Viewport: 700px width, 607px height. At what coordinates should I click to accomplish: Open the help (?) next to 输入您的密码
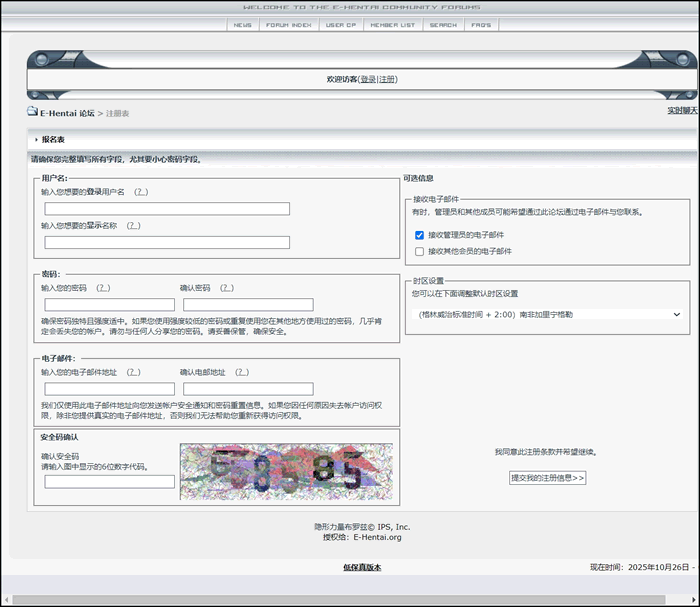click(103, 288)
